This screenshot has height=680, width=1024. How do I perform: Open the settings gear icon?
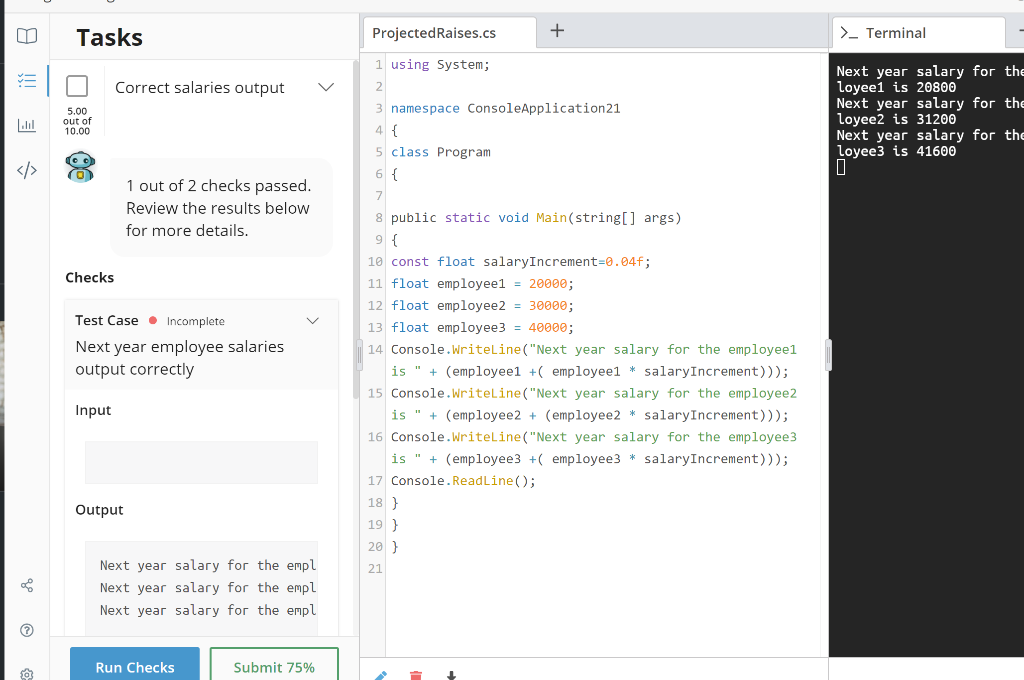(26, 673)
